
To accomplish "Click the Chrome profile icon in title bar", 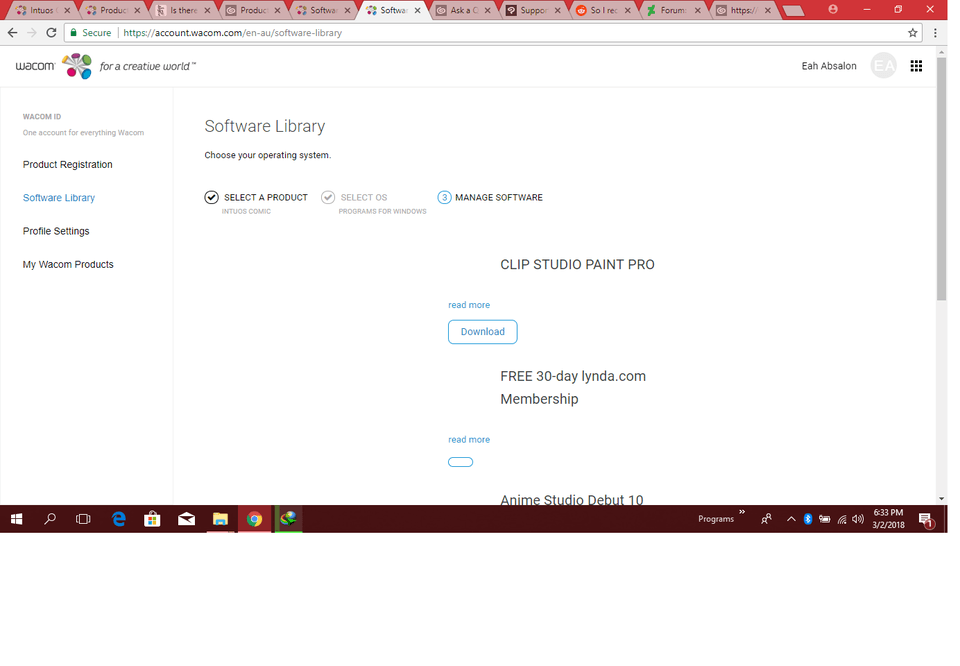I will (833, 9).
